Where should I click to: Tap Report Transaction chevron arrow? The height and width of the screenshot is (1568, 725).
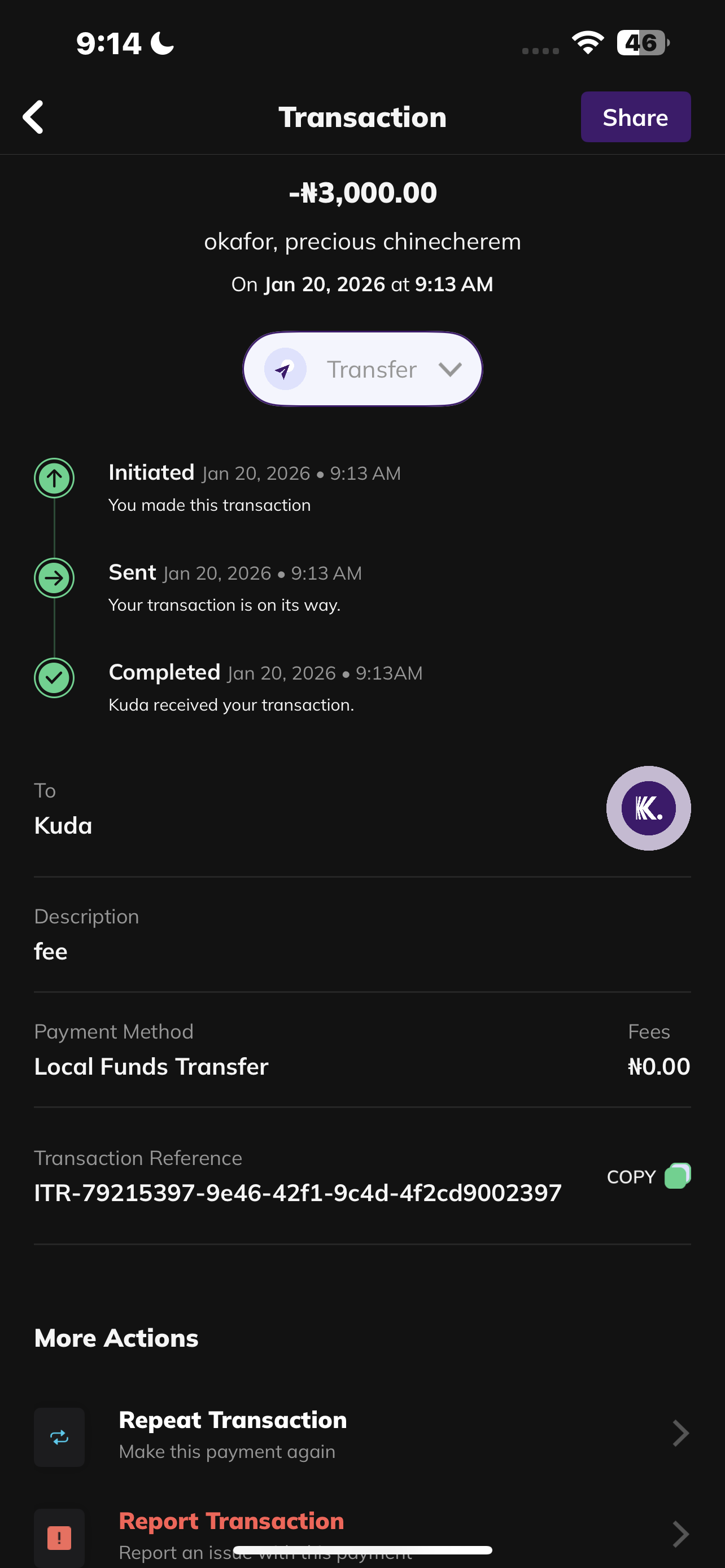pos(680,1534)
